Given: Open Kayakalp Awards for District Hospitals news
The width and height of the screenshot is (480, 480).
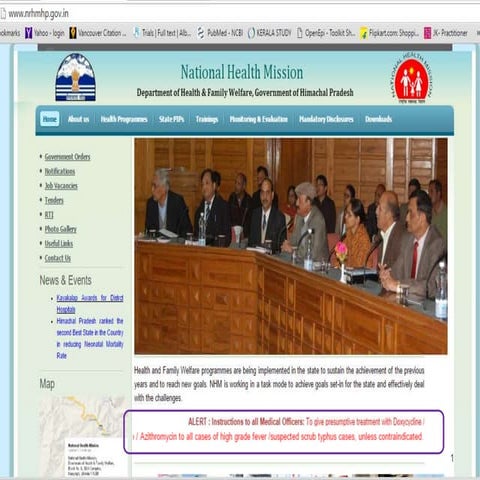Looking at the screenshot, I should click(x=90, y=304).
